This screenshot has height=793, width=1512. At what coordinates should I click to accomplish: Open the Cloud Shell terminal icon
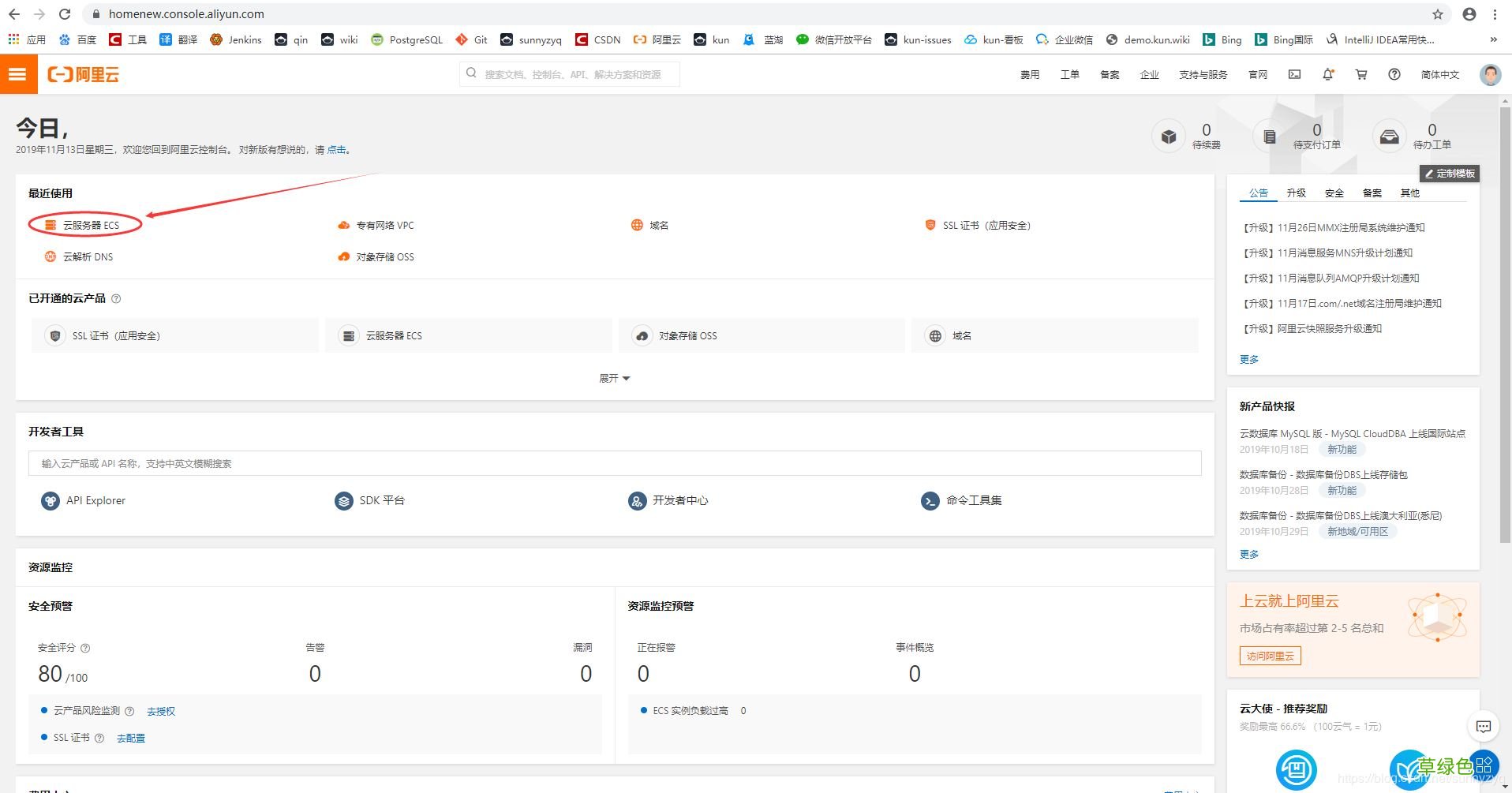[x=1294, y=74]
